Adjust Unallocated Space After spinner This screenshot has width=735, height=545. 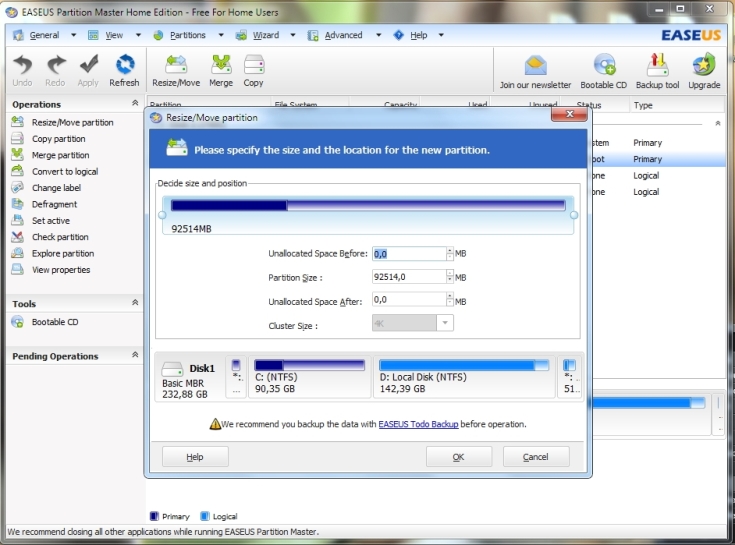point(450,299)
